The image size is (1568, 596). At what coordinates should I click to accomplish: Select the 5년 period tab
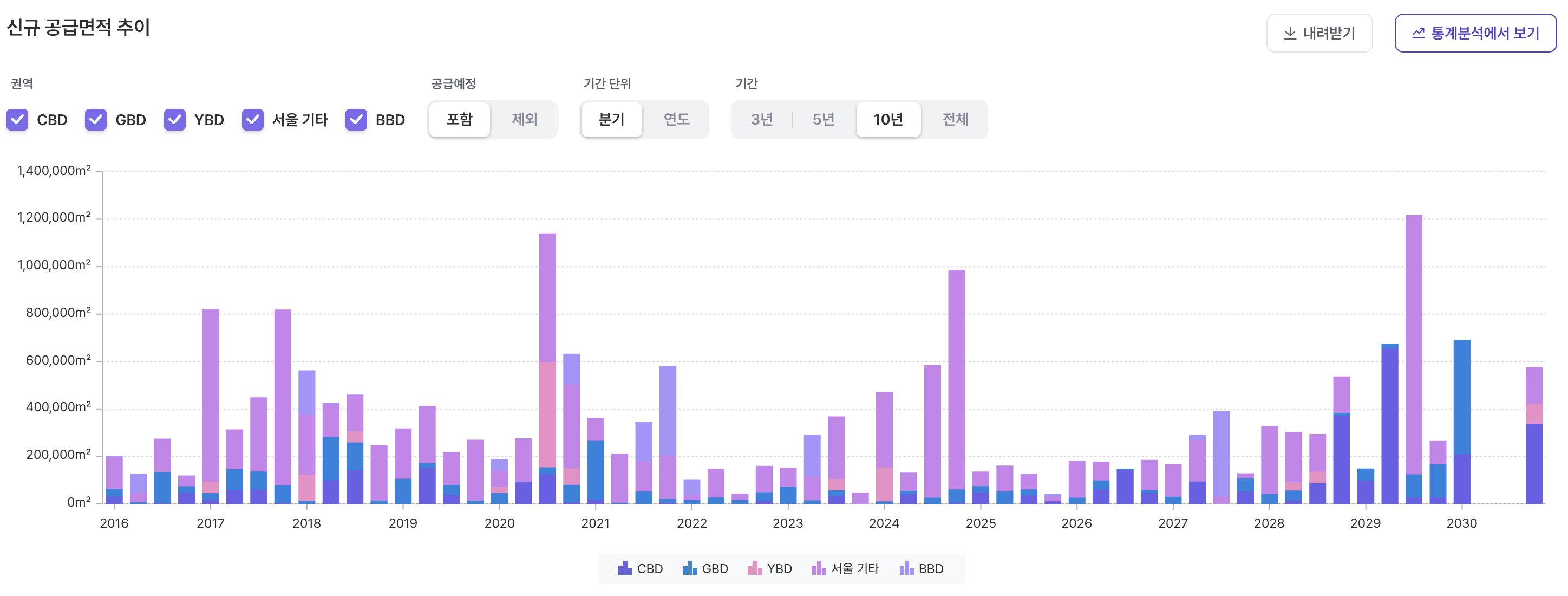coord(823,119)
